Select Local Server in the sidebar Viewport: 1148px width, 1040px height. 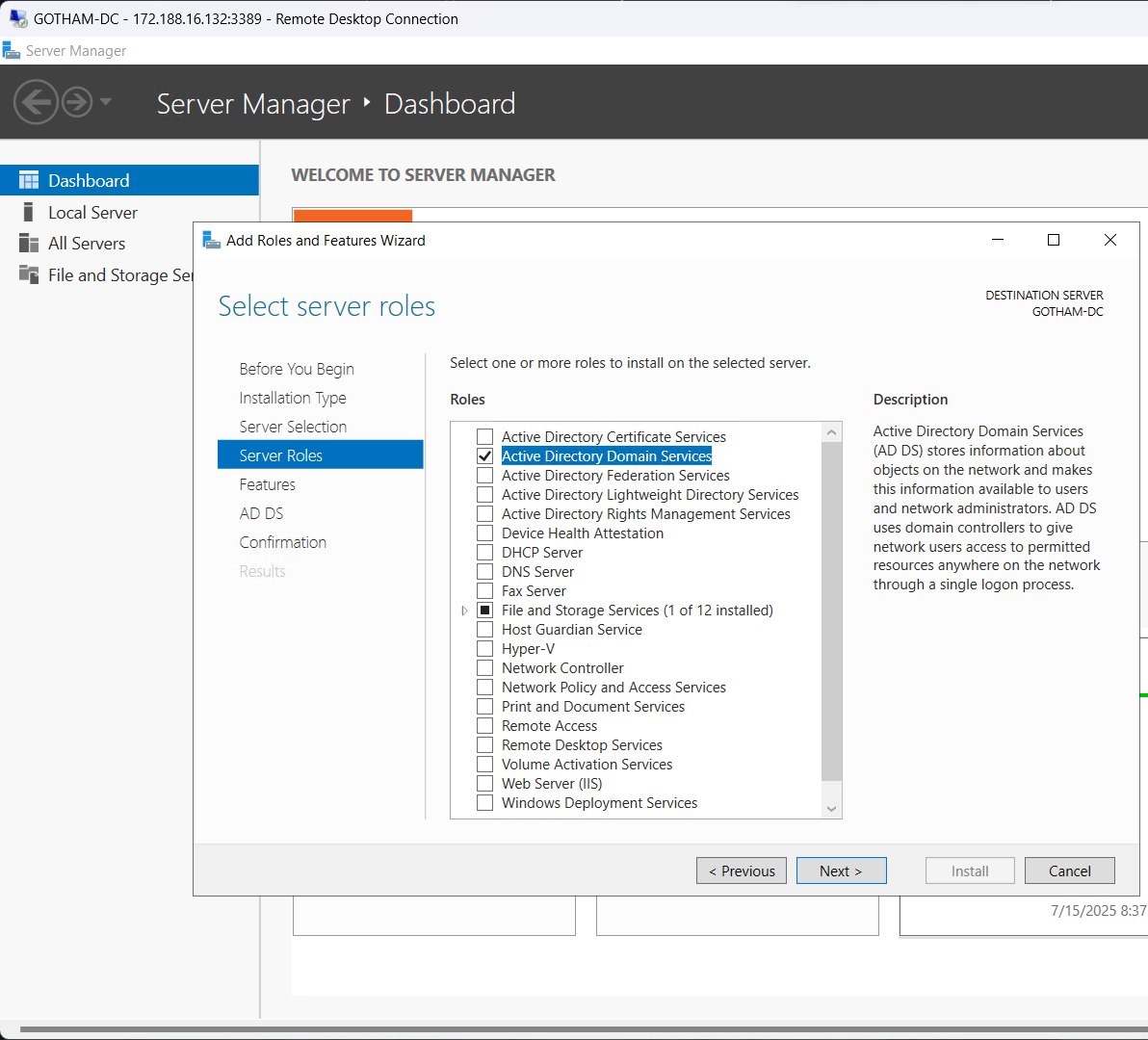[92, 213]
